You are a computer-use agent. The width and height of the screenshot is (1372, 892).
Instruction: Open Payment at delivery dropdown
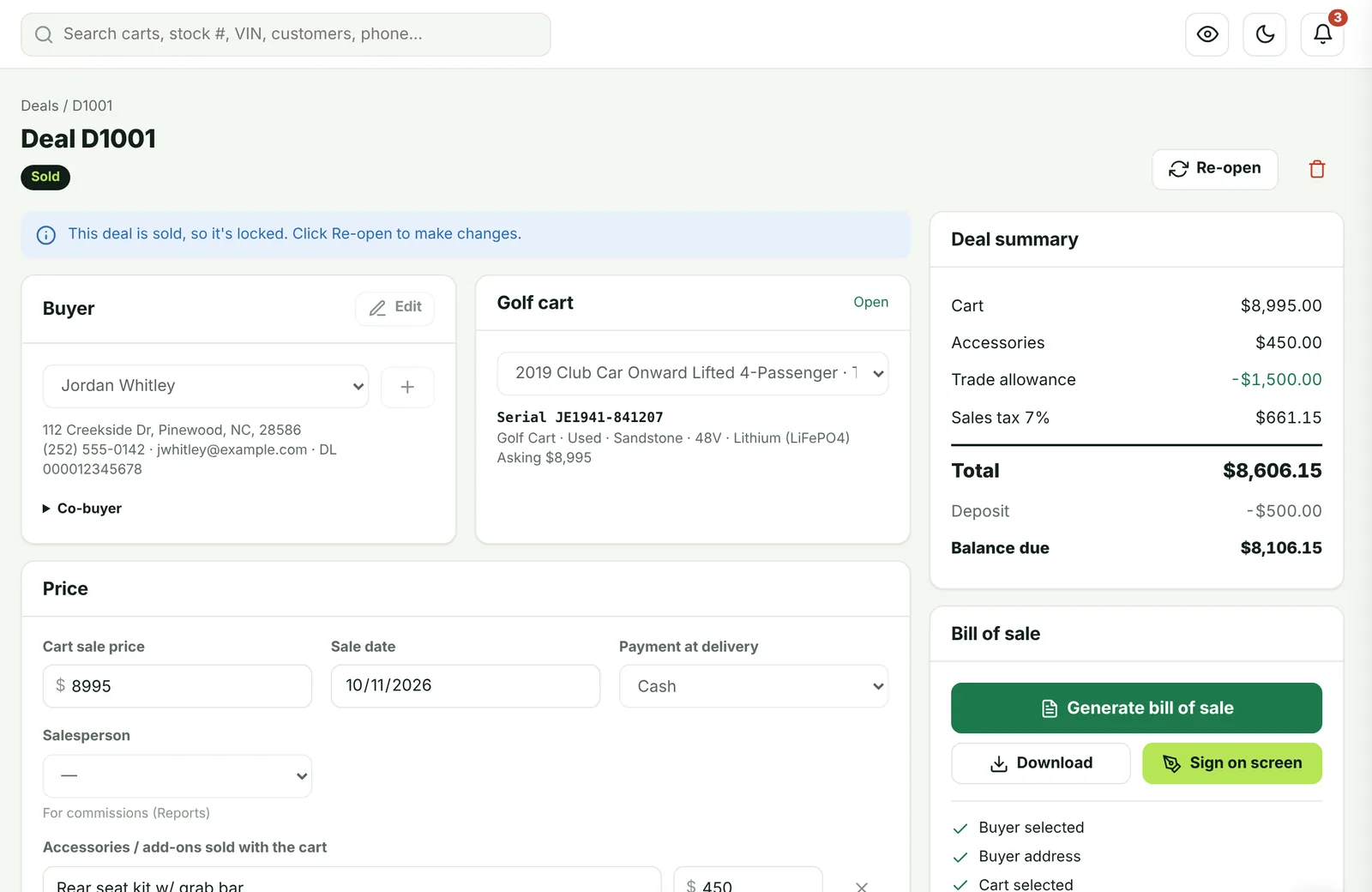coord(754,686)
